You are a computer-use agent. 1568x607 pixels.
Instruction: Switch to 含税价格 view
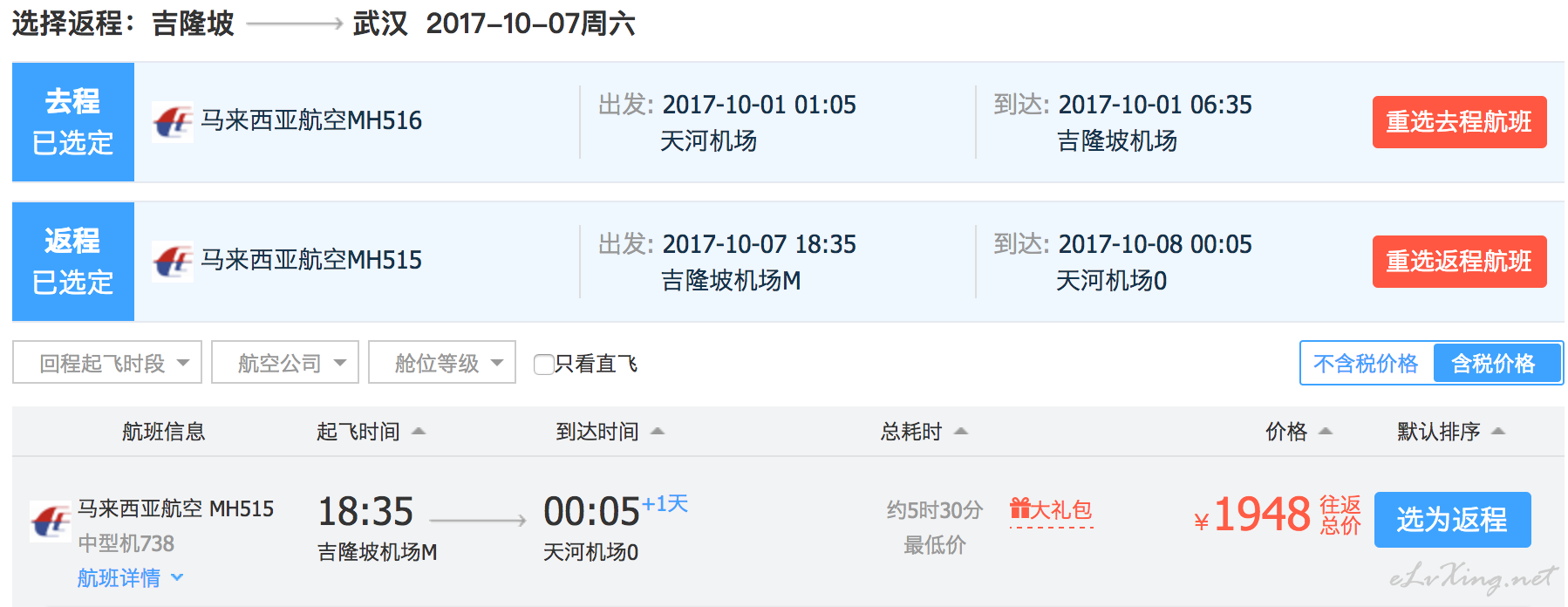[x=1496, y=363]
